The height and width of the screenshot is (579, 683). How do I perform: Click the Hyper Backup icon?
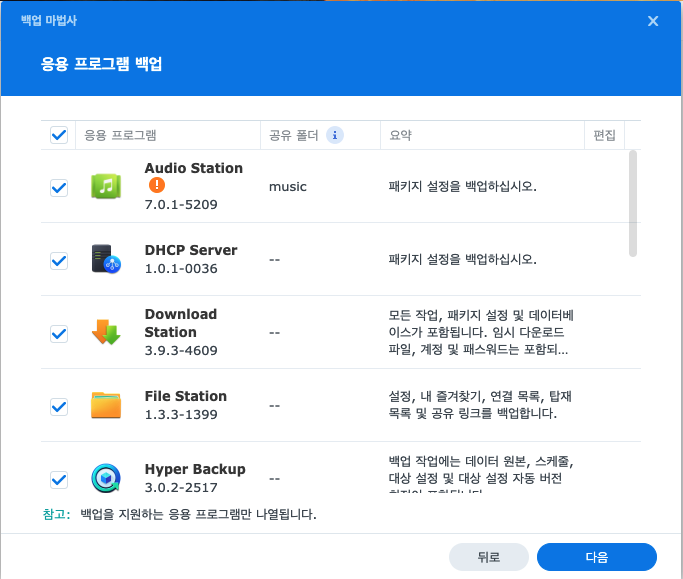(x=106, y=478)
